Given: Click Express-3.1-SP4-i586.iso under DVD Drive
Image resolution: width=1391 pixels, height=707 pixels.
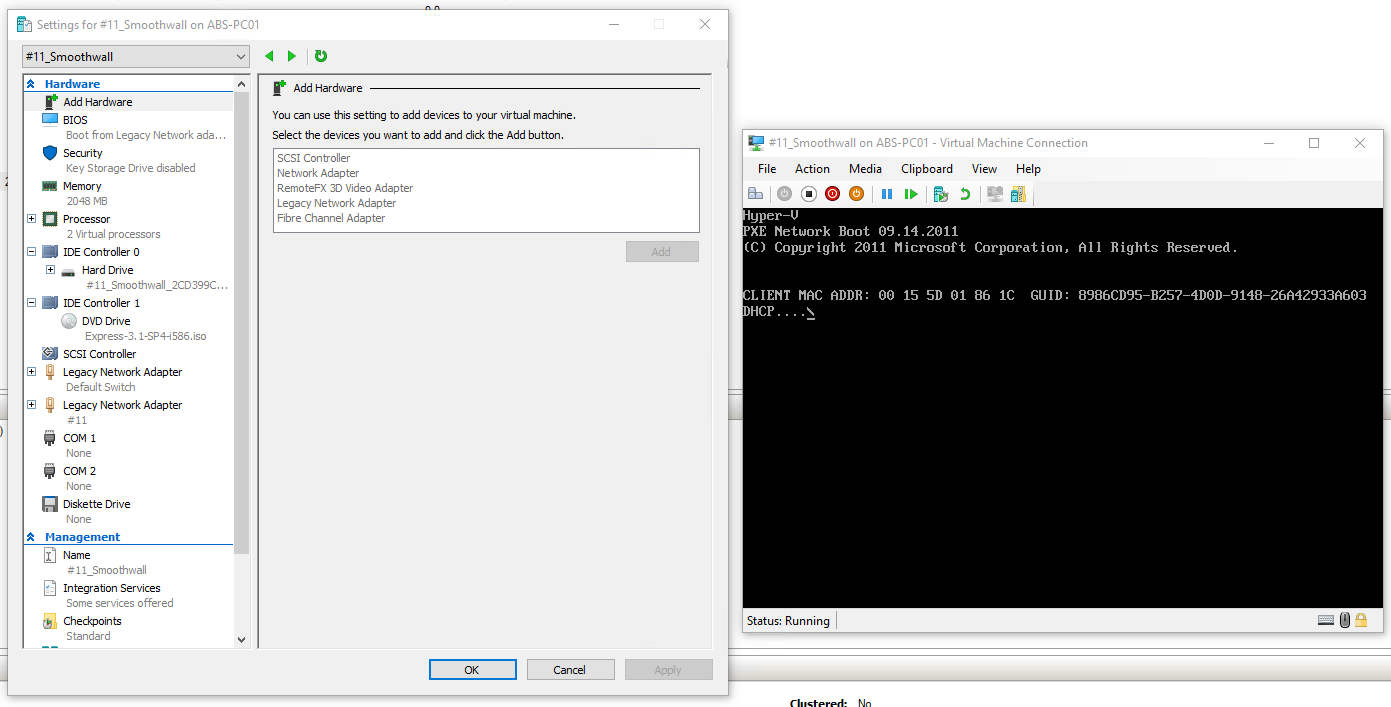Looking at the screenshot, I should [146, 336].
